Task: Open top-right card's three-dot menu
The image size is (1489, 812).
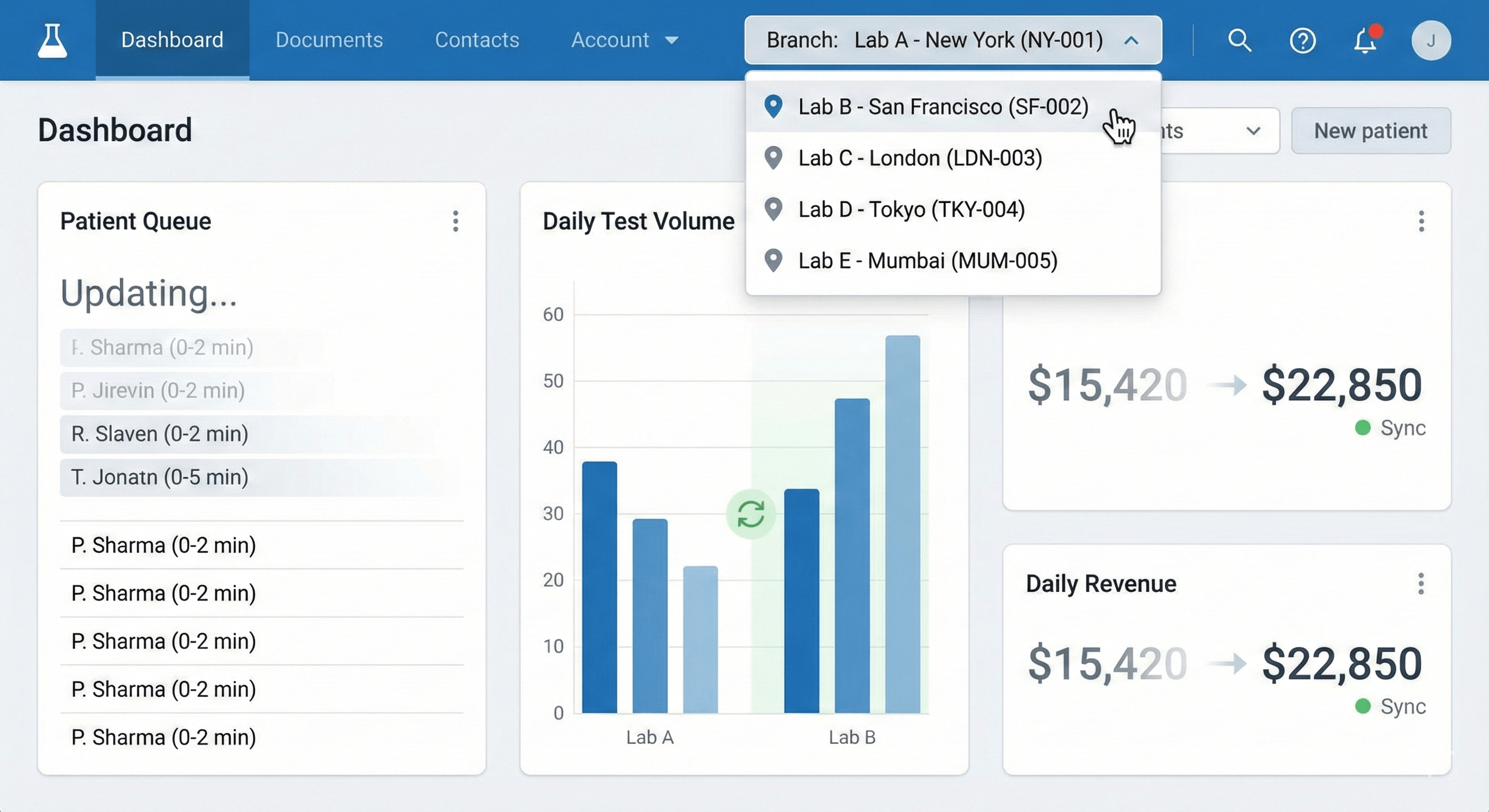Action: 1421,222
